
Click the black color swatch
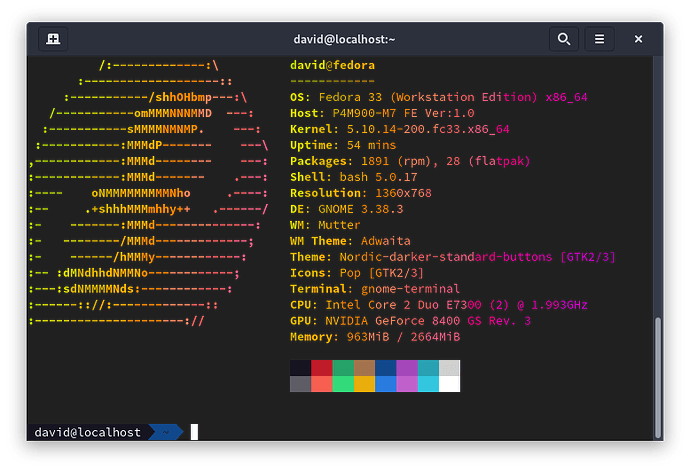pyautogui.click(x=301, y=368)
